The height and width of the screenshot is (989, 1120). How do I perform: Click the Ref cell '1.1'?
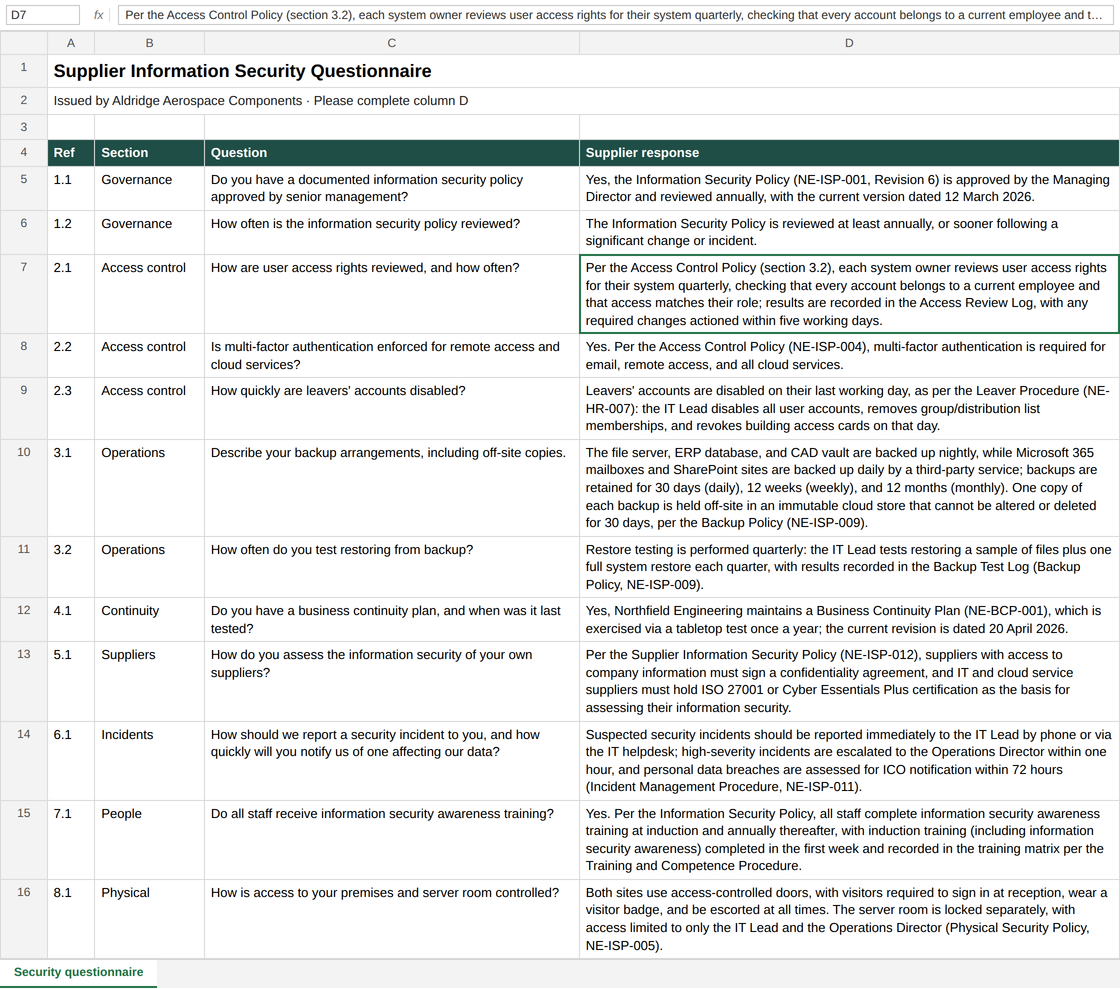(71, 189)
